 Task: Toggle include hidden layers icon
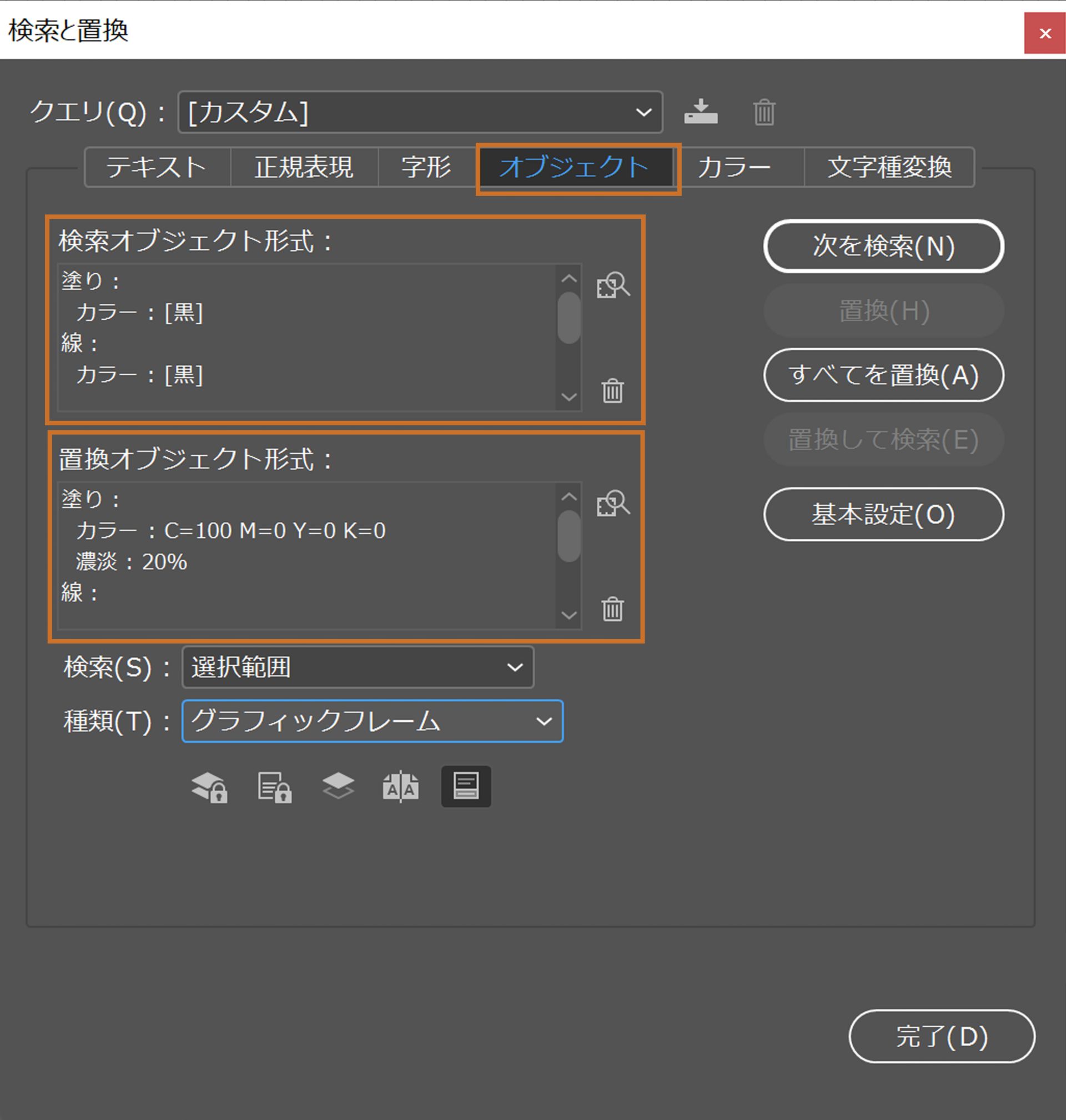coord(338,787)
